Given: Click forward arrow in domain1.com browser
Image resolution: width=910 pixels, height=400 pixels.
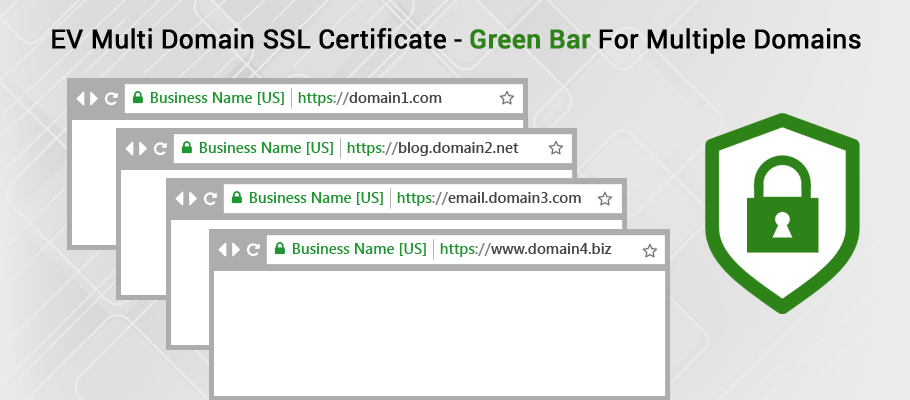Looking at the screenshot, I should pyautogui.click(x=95, y=98).
